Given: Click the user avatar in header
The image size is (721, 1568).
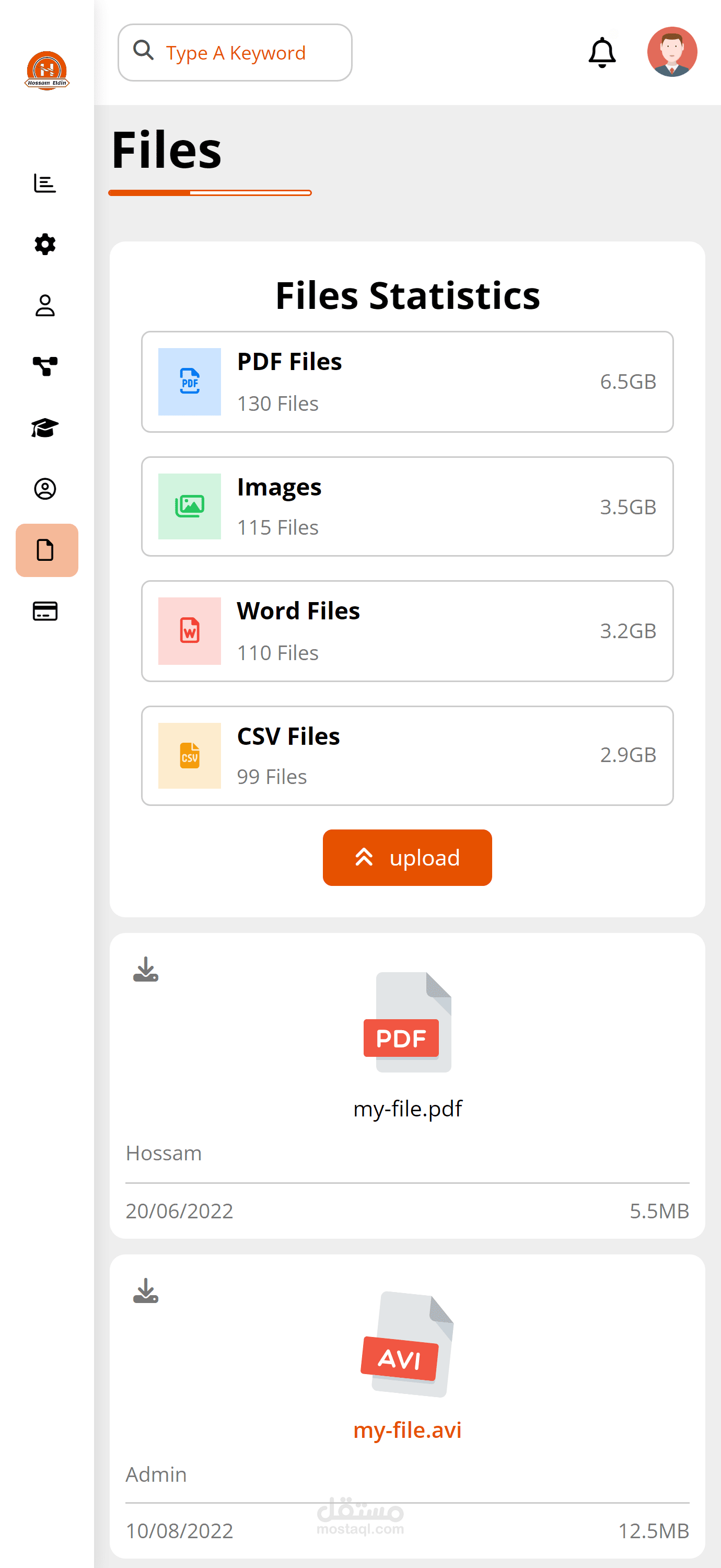Looking at the screenshot, I should pyautogui.click(x=672, y=52).
